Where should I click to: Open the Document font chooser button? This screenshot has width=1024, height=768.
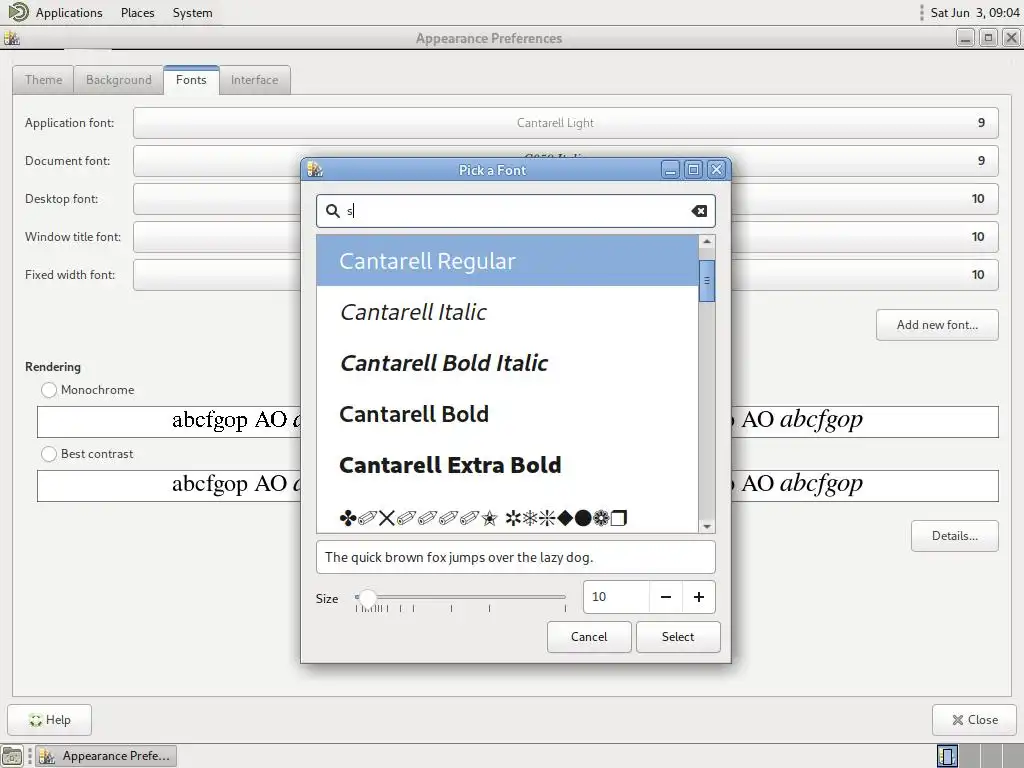(566, 161)
